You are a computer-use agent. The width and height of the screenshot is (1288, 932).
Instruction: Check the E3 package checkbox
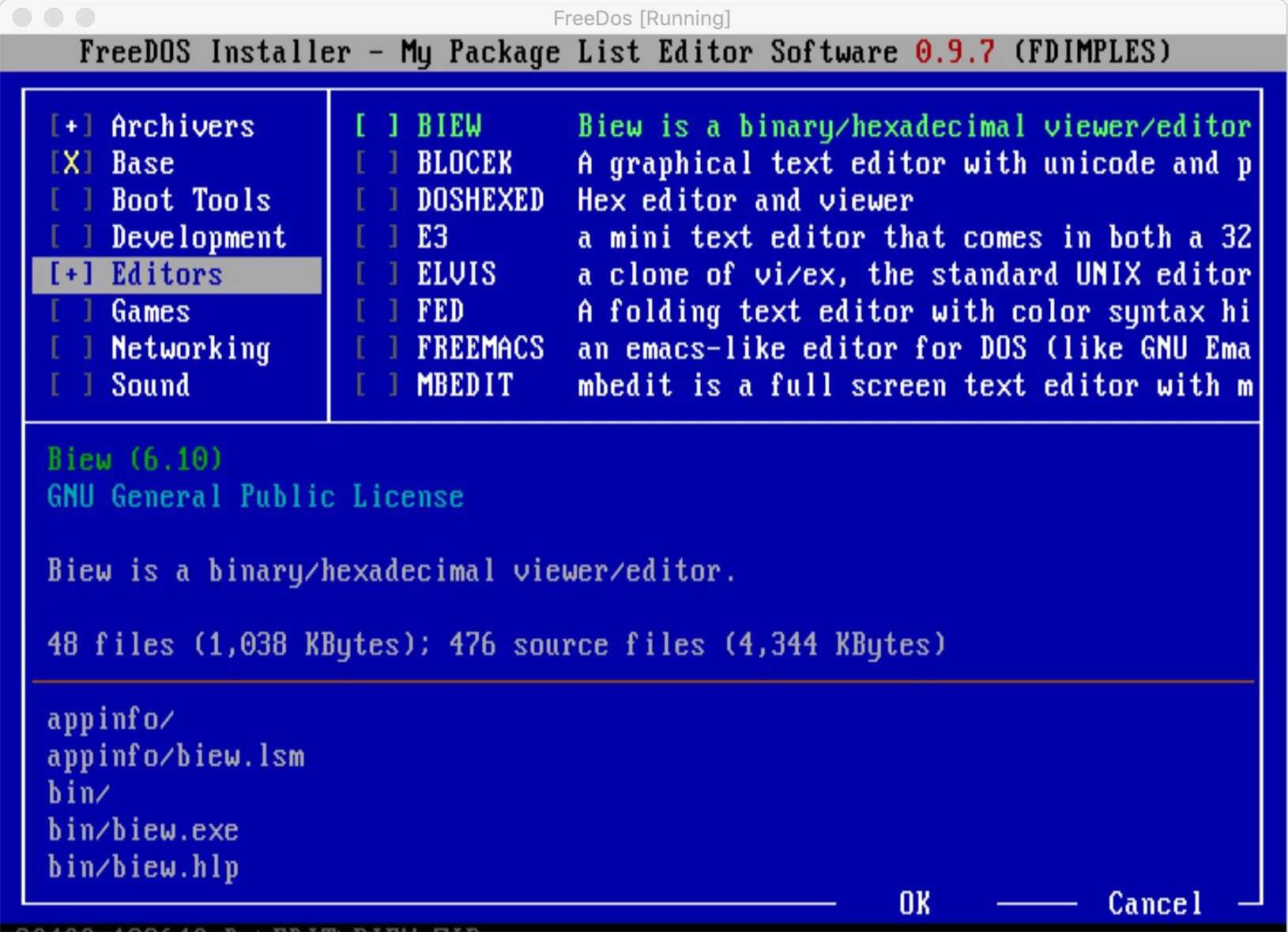click(377, 238)
